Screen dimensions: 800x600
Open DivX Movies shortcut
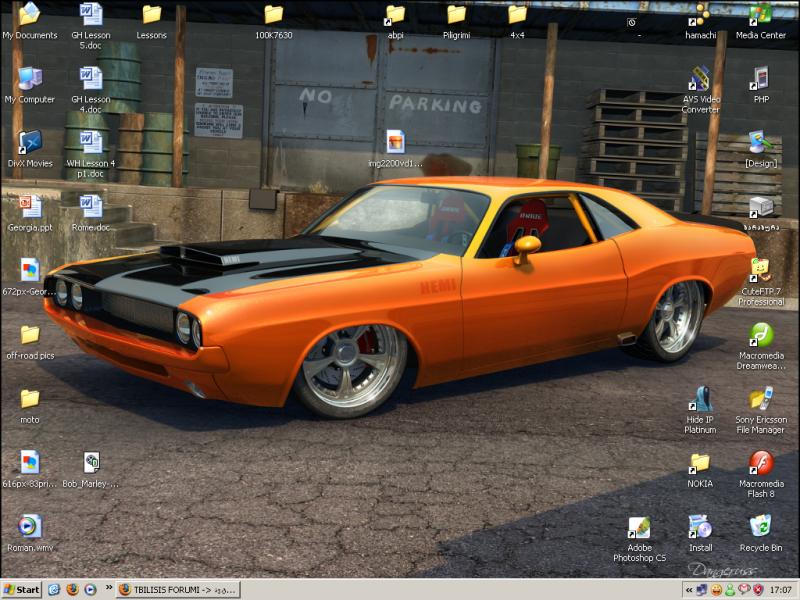(30, 149)
